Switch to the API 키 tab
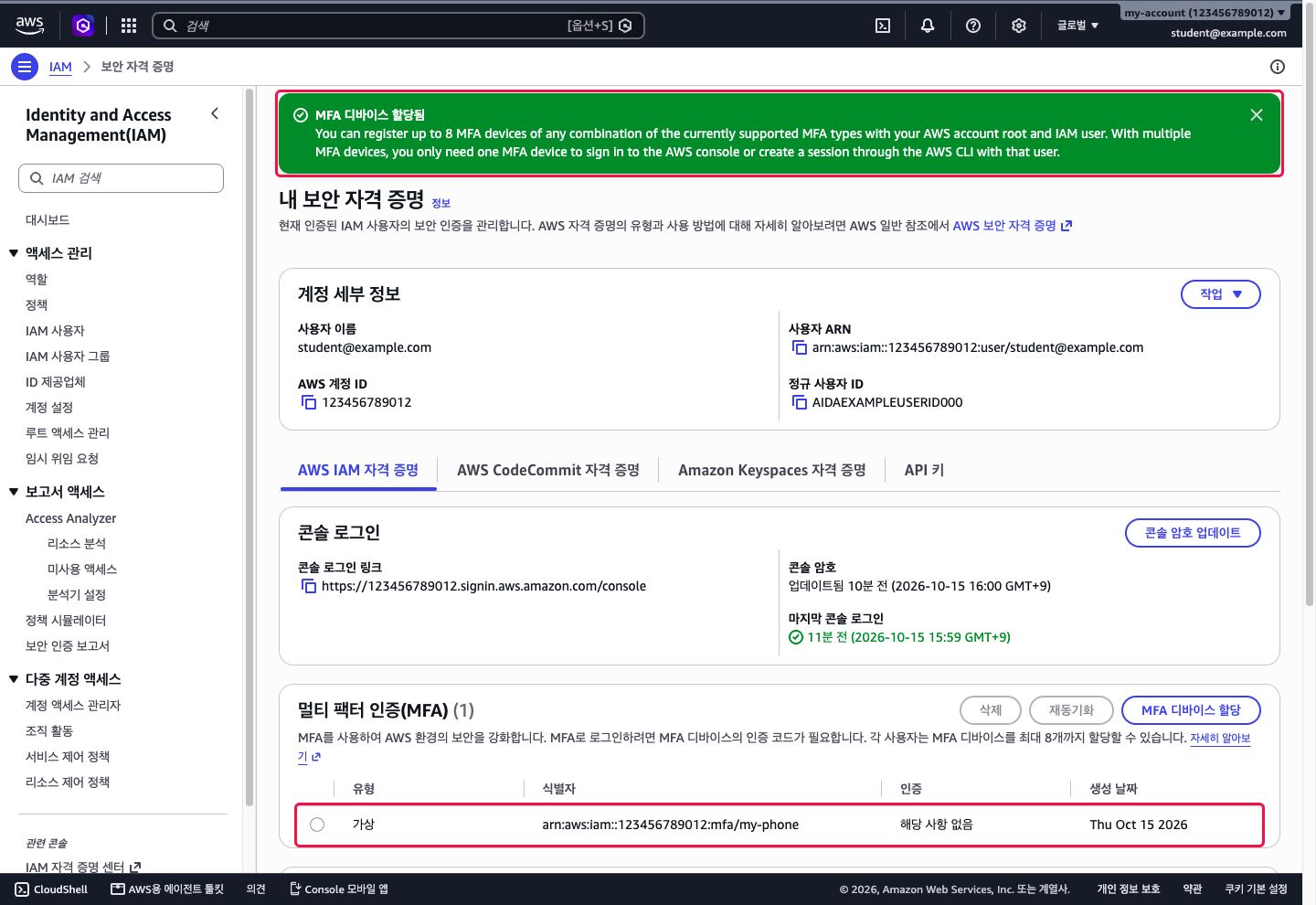The image size is (1316, 905). (924, 470)
